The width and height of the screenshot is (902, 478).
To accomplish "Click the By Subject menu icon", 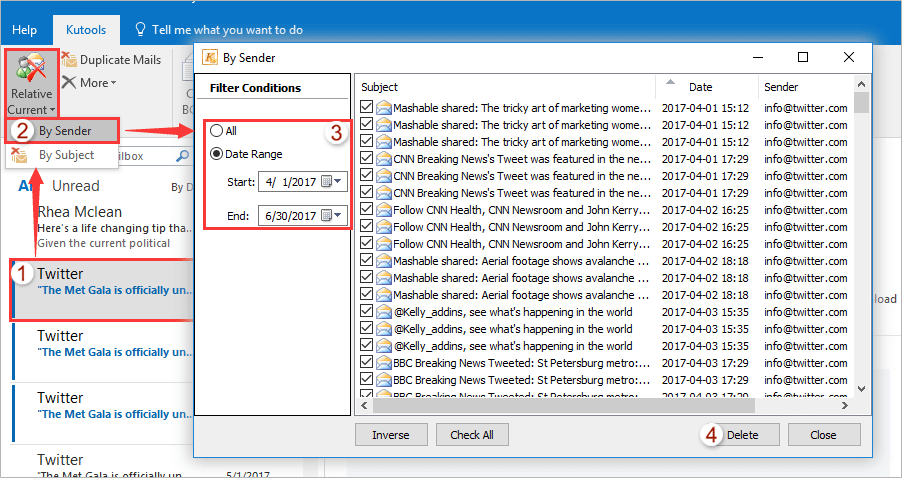I will pyautogui.click(x=20, y=155).
